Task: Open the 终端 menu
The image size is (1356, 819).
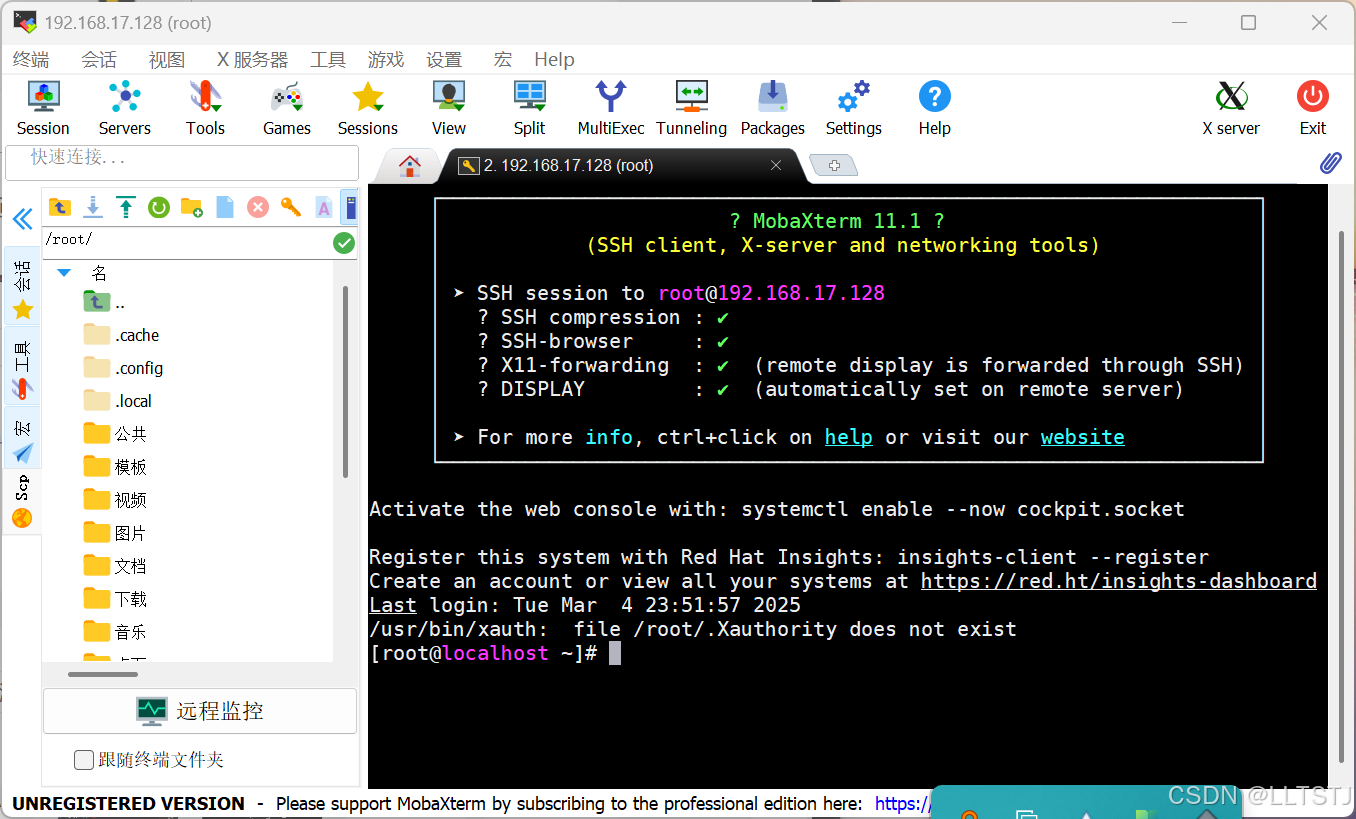Action: tap(31, 60)
